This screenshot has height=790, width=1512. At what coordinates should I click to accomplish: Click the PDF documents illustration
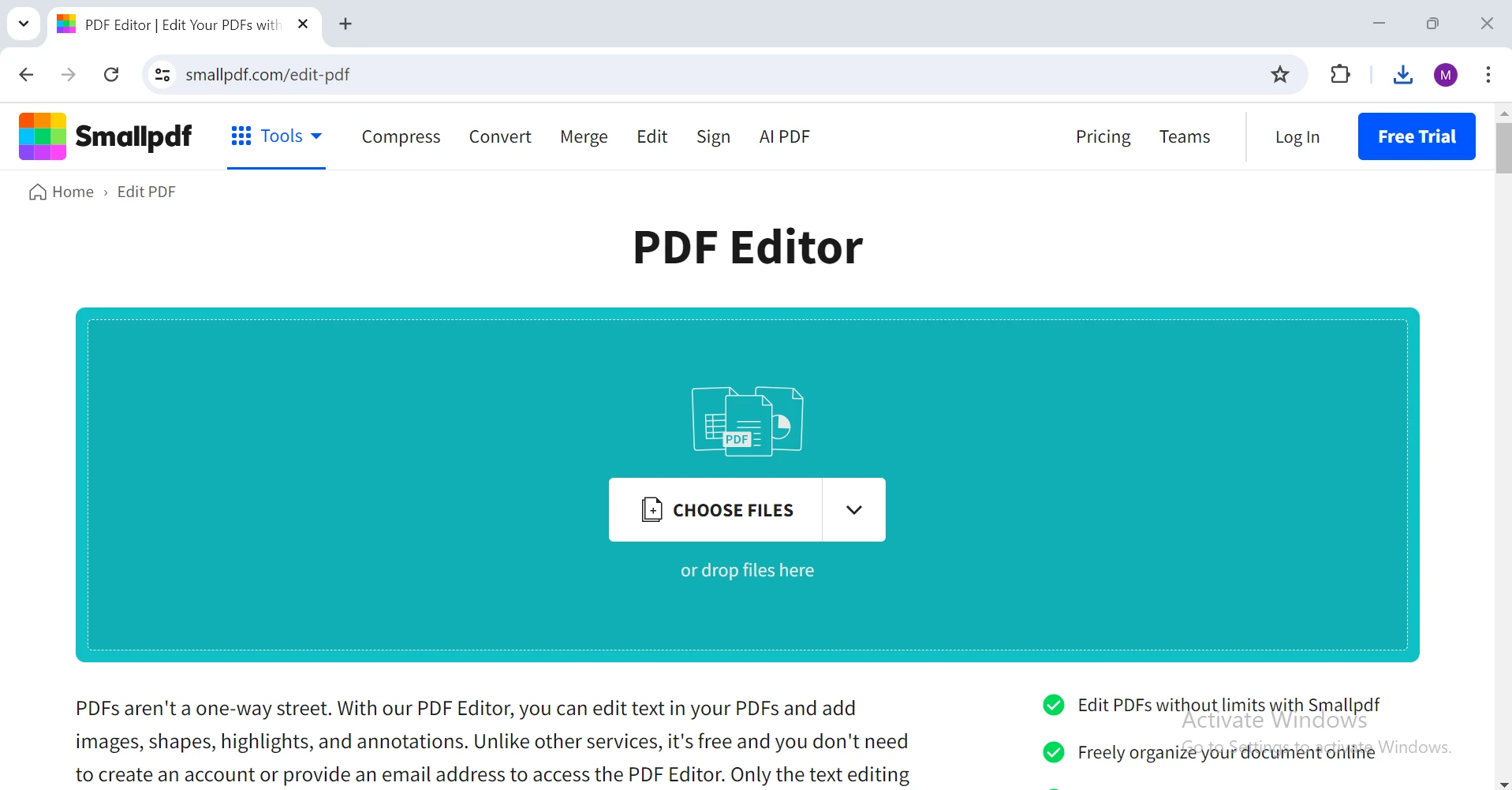748,421
